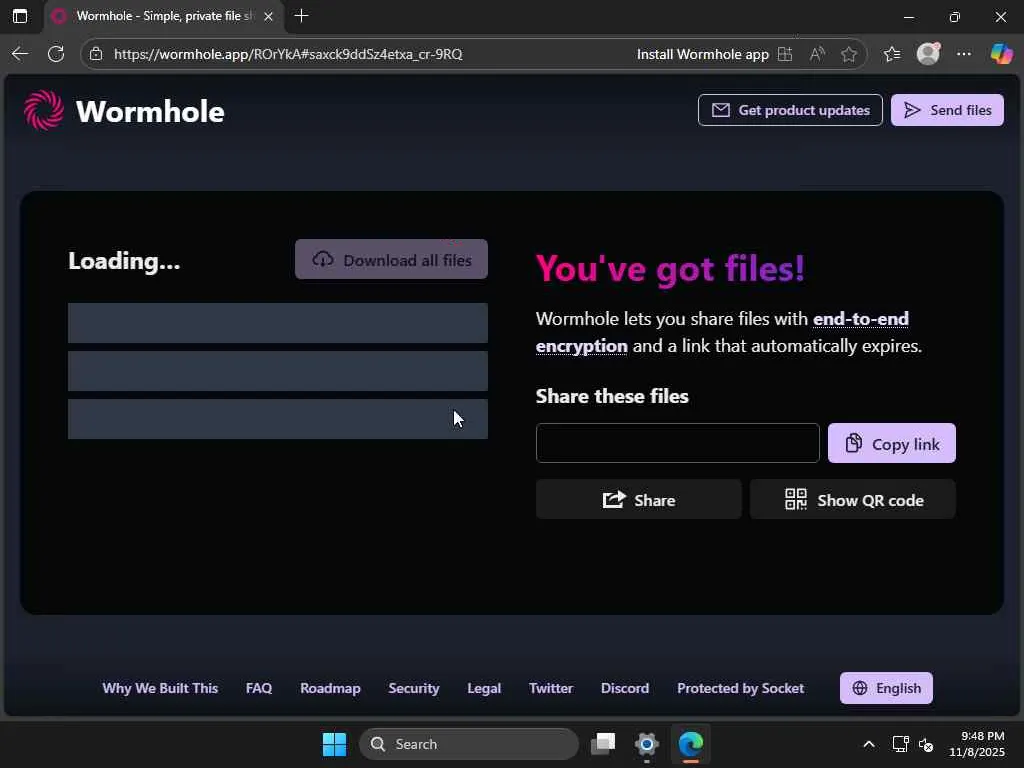The height and width of the screenshot is (768, 1024).
Task: Open the Roadmap footer link
Action: tap(330, 688)
